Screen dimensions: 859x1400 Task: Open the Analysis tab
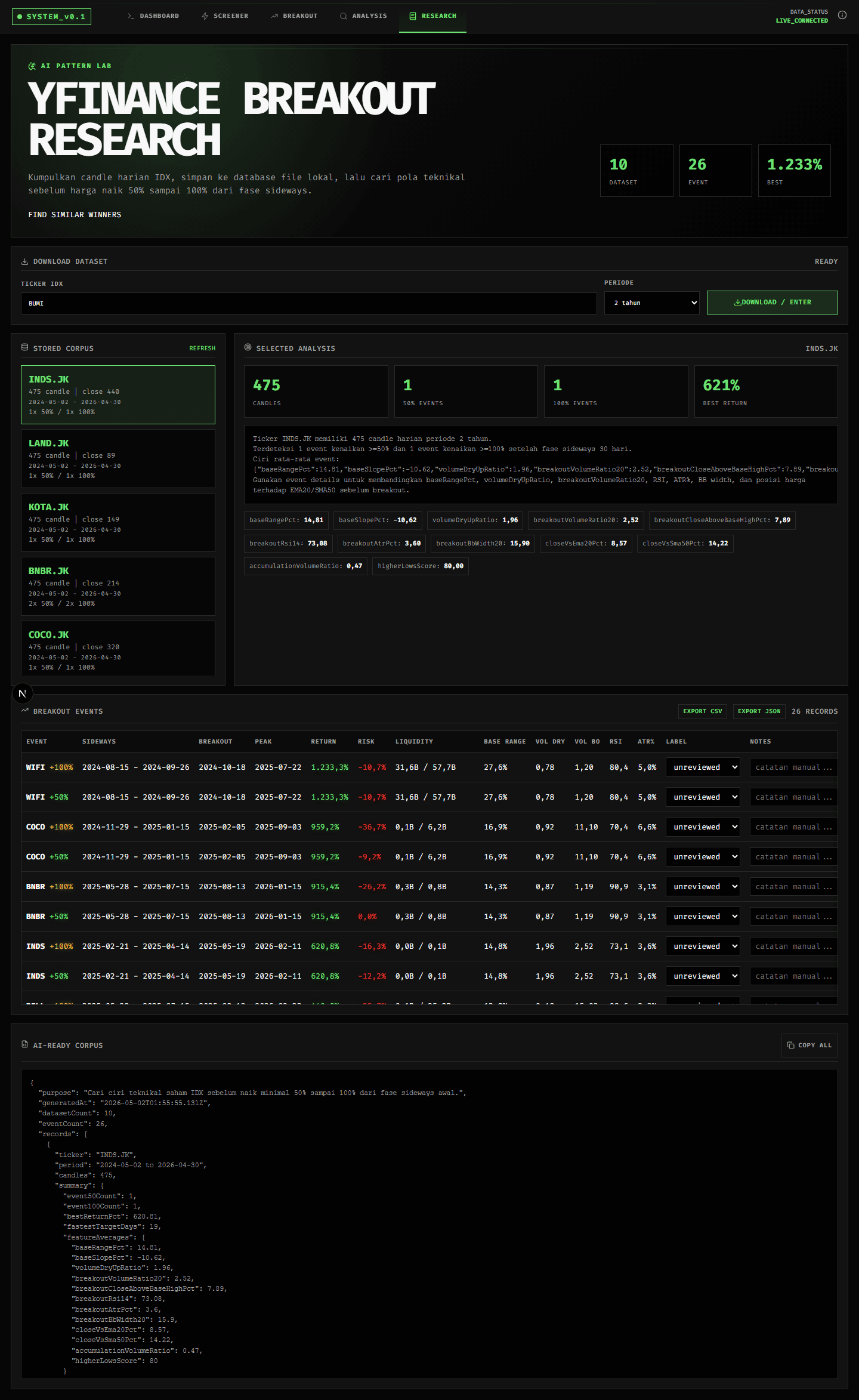pos(363,16)
